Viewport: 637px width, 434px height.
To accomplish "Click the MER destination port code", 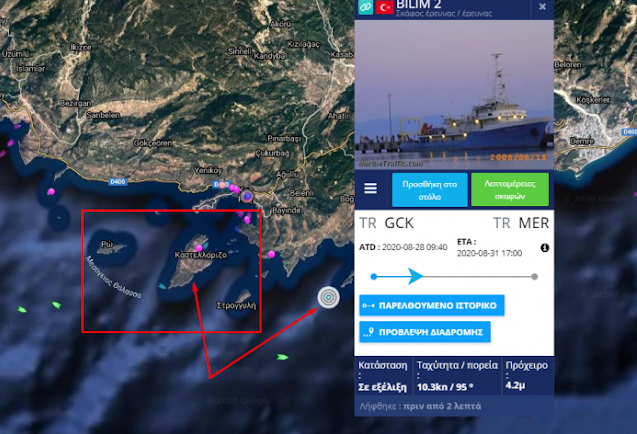I will point(534,223).
